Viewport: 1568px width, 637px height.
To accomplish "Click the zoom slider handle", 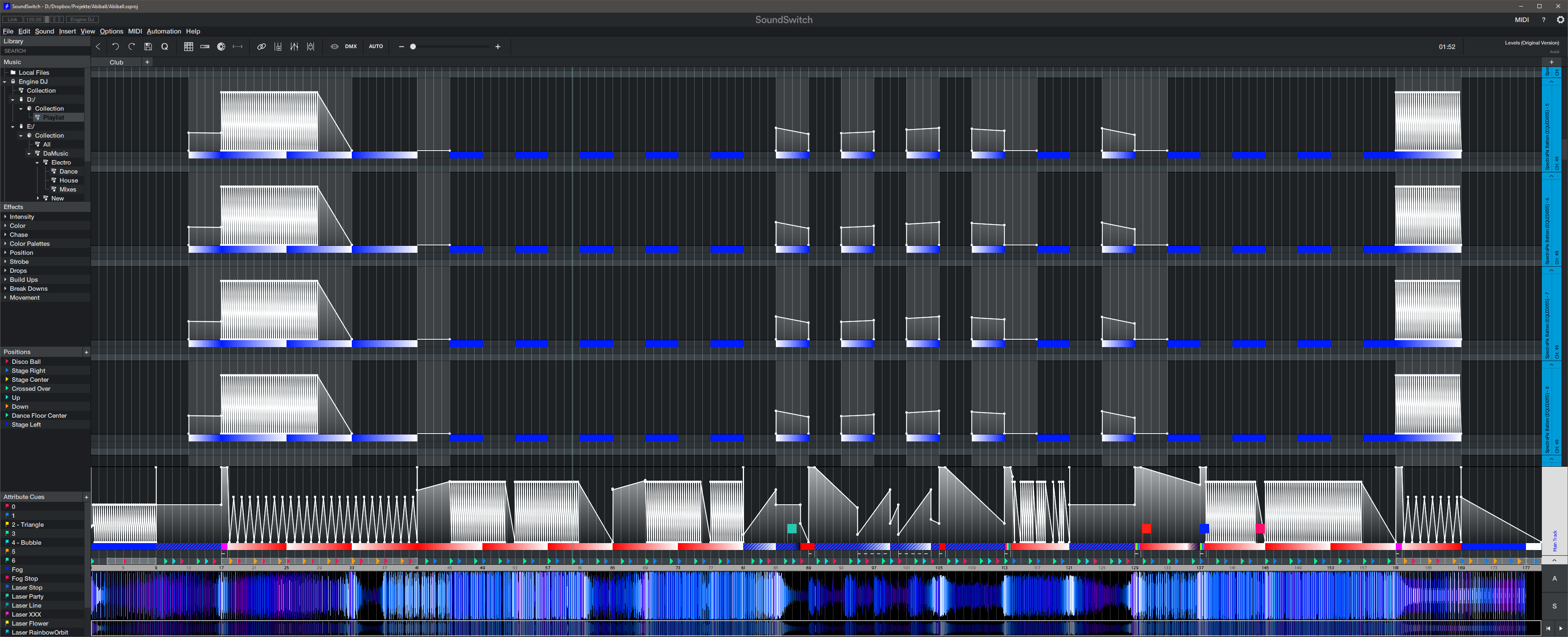I will 413,46.
